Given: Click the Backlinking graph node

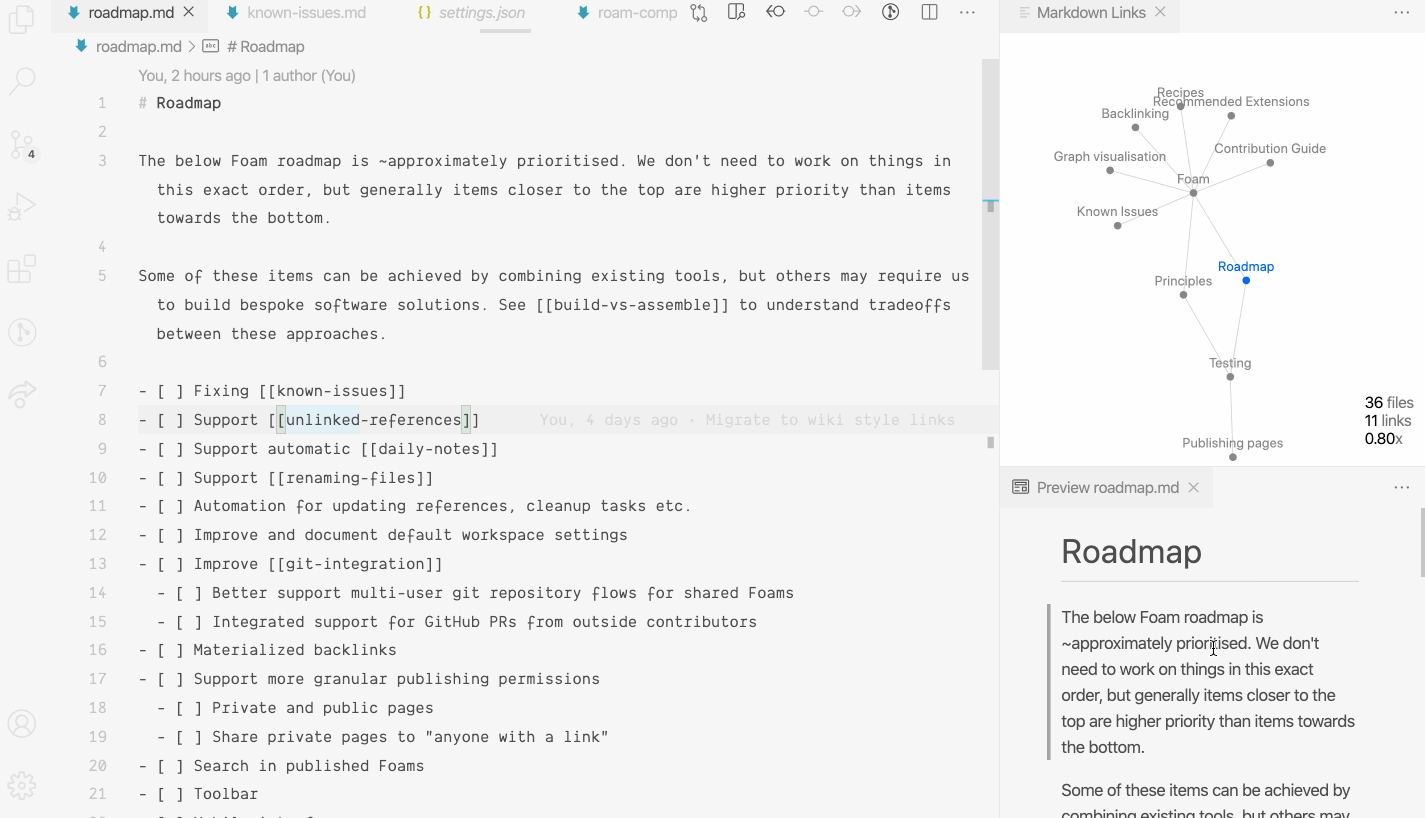Looking at the screenshot, I should 1135,127.
